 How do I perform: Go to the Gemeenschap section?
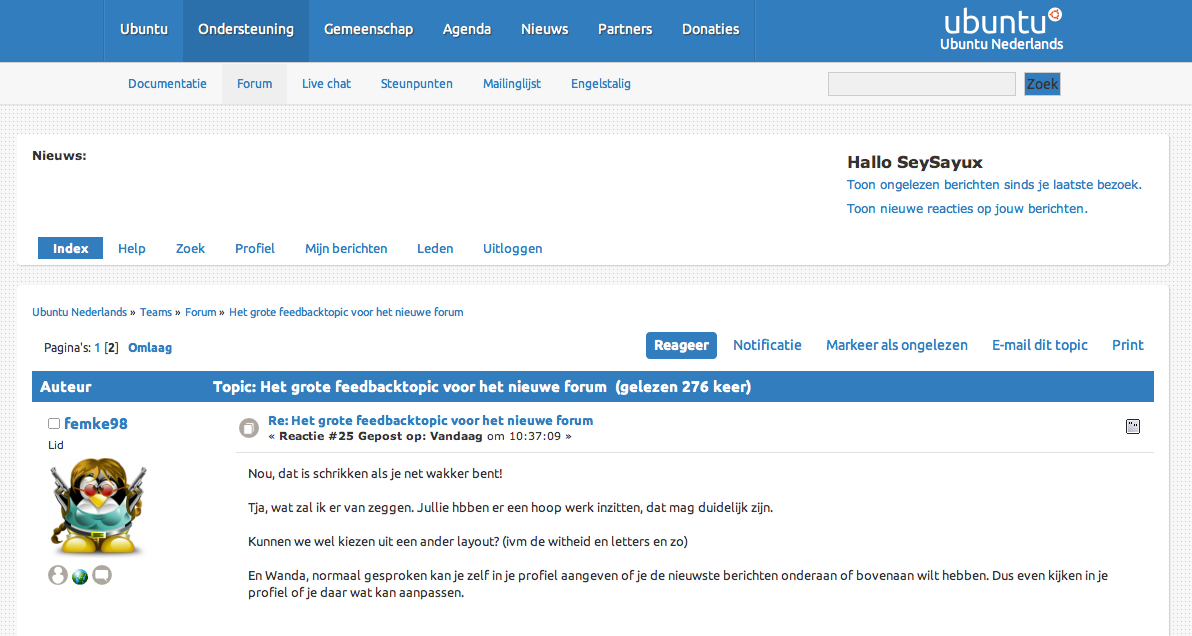369,30
